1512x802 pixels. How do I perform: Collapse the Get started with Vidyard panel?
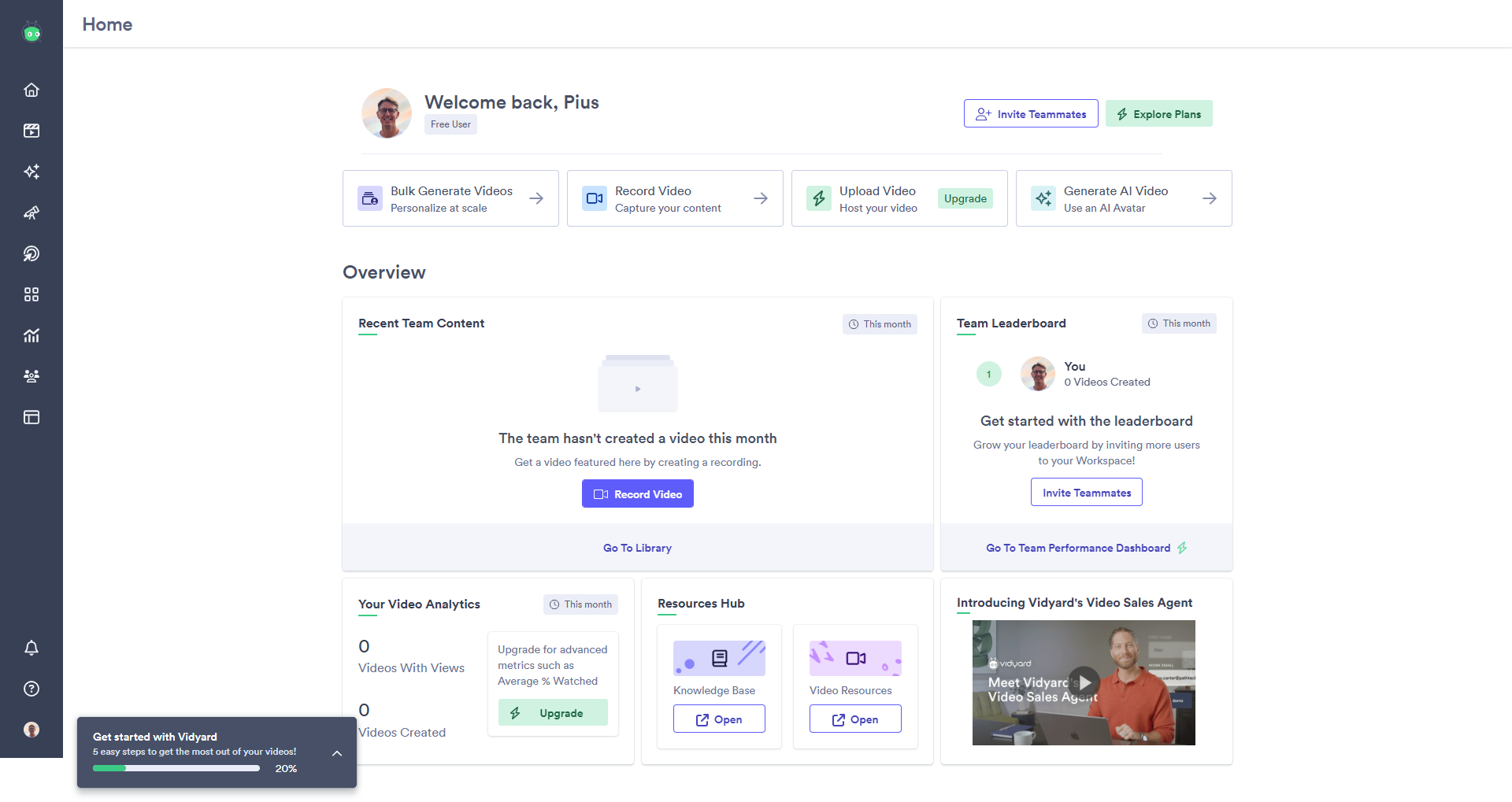coord(337,753)
